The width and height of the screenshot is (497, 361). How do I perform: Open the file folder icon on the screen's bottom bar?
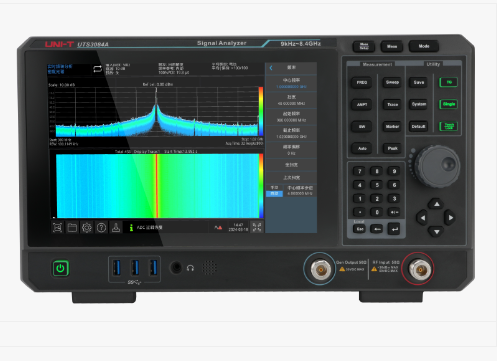click(72, 228)
